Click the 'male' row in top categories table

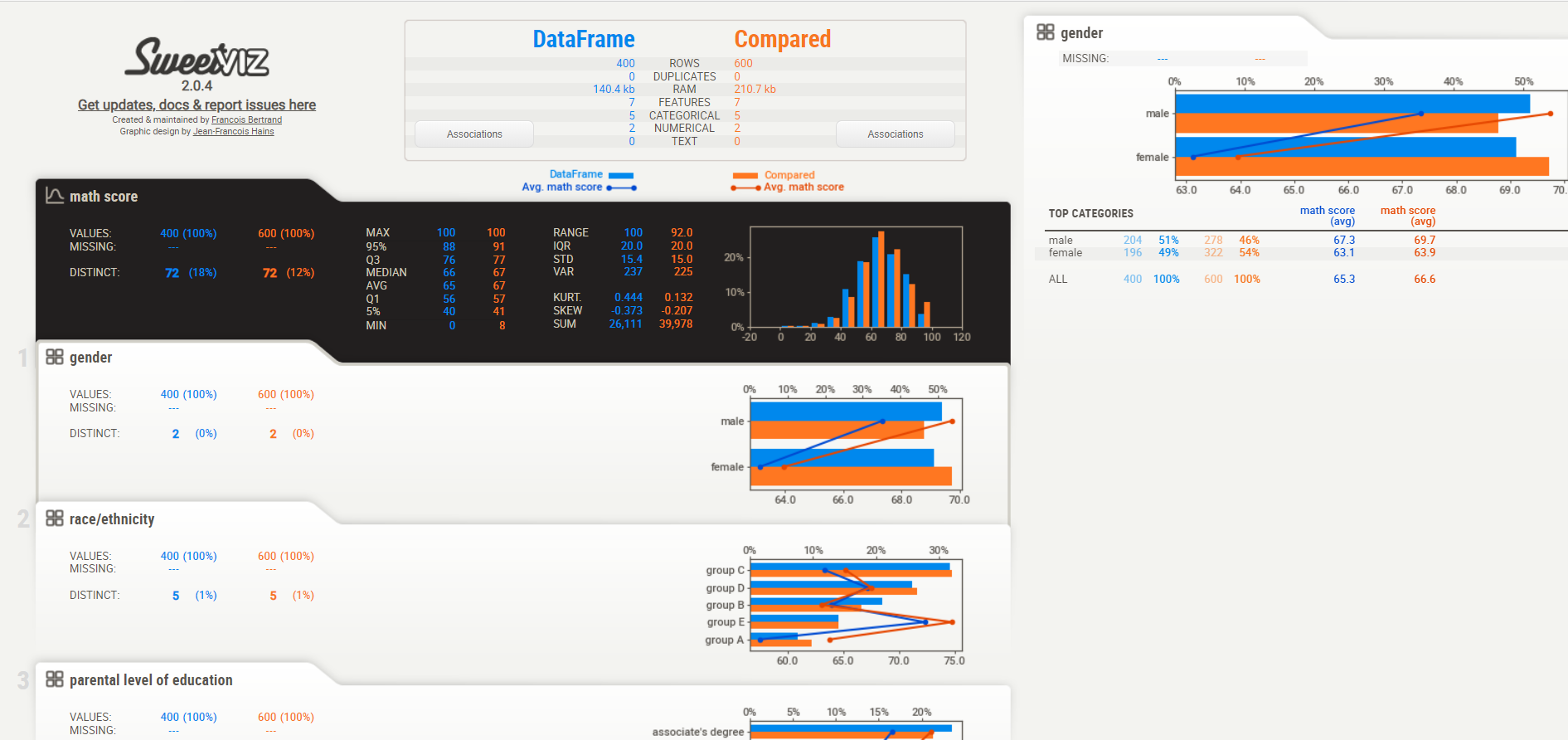click(x=1301, y=240)
